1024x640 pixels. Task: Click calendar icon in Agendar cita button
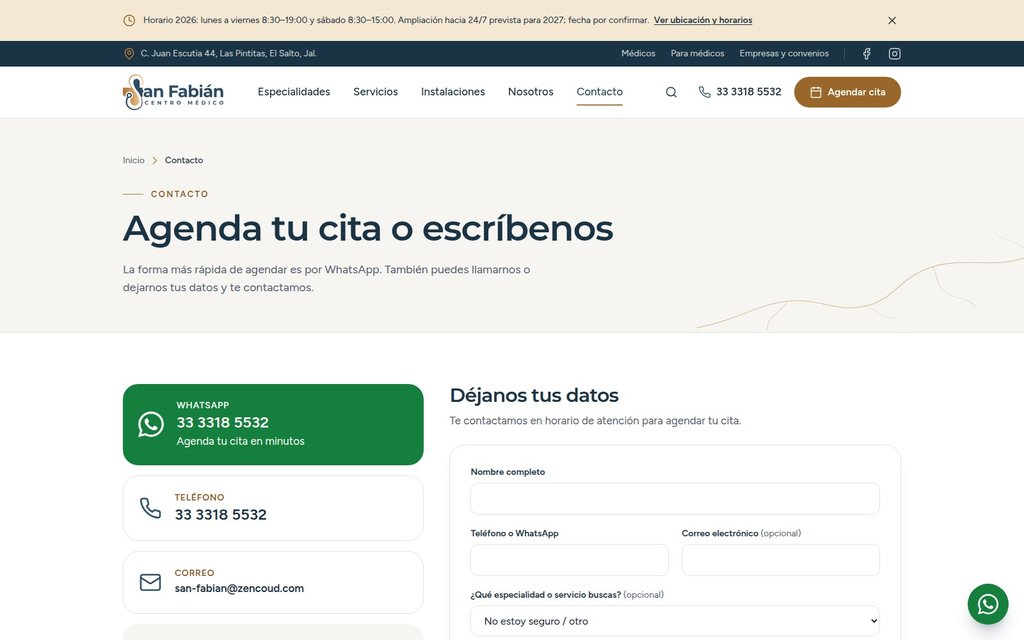pyautogui.click(x=816, y=92)
